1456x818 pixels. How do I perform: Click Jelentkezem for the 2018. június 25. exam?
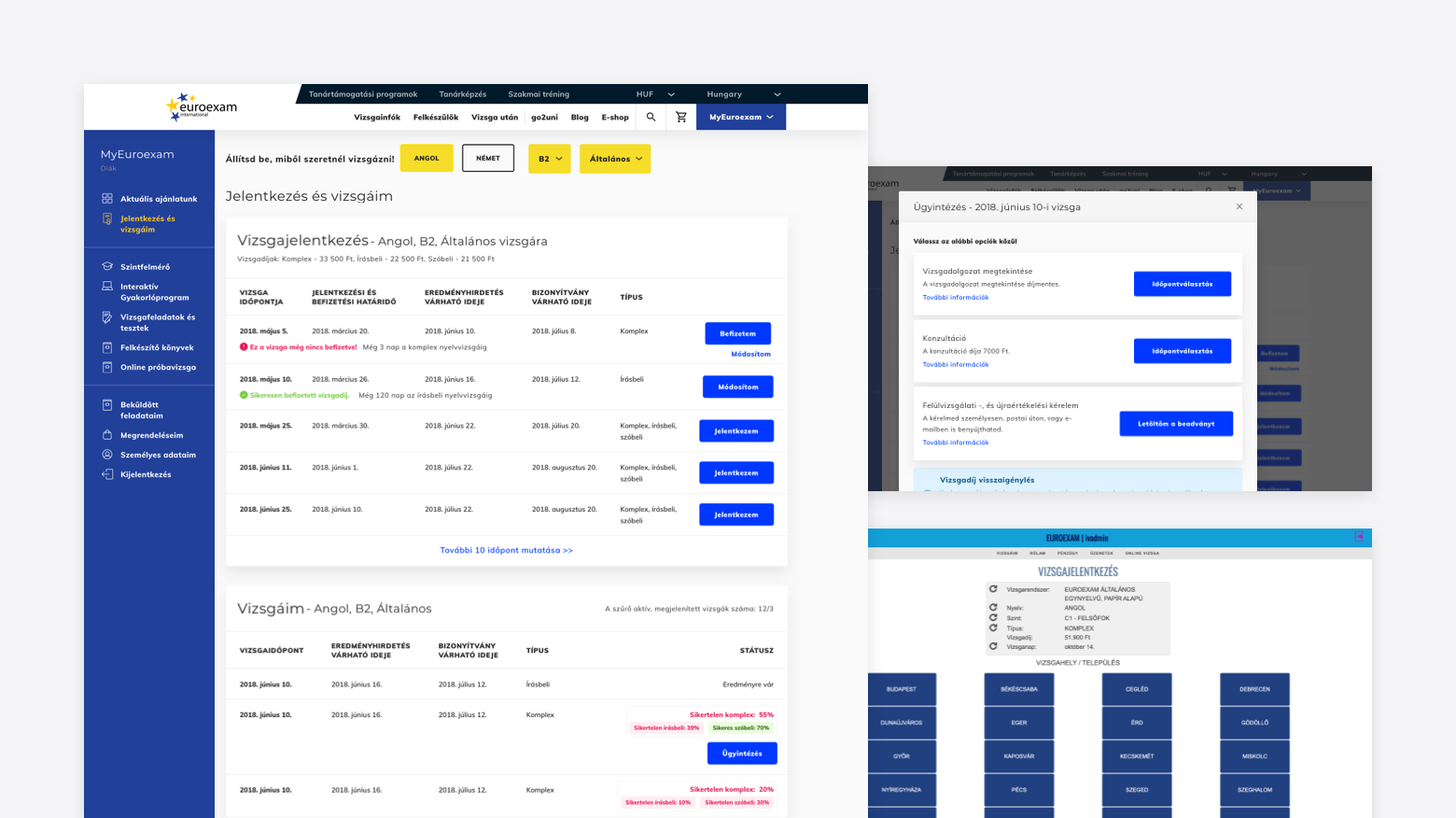coord(736,515)
